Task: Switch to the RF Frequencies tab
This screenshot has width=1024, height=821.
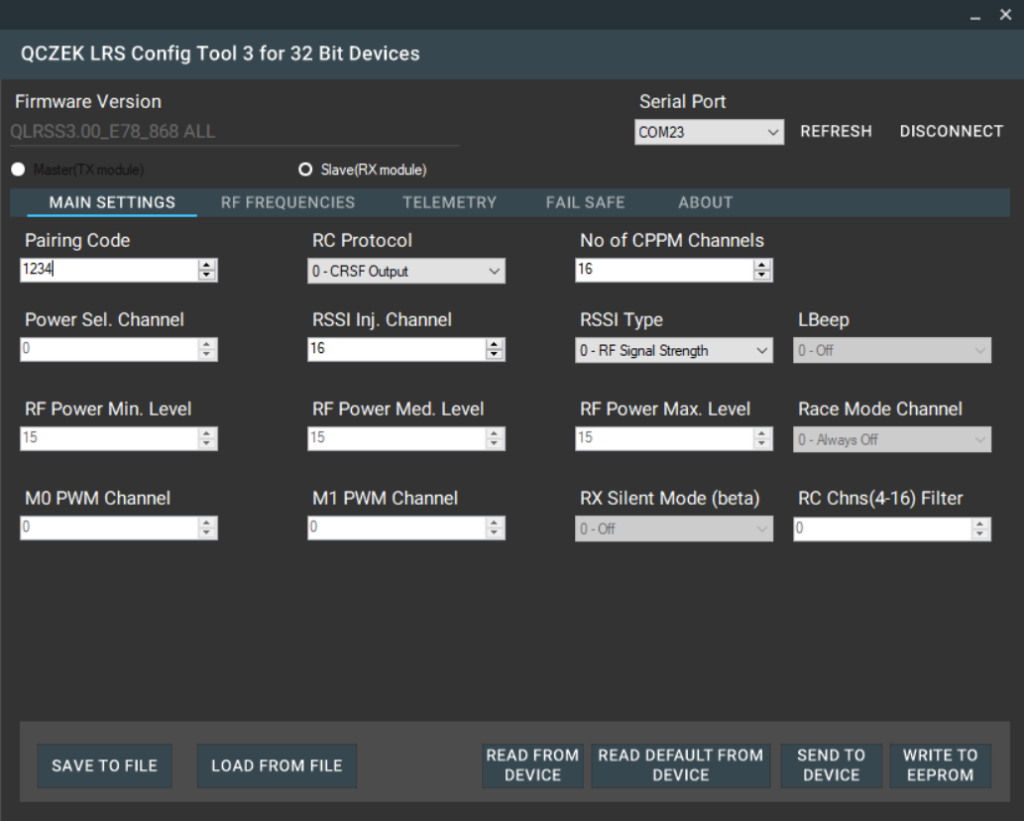Action: tap(287, 202)
